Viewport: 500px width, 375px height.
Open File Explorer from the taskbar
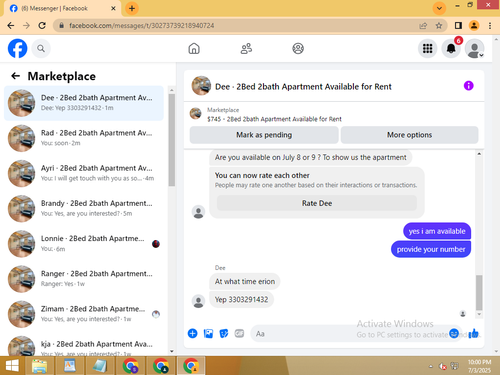39,366
